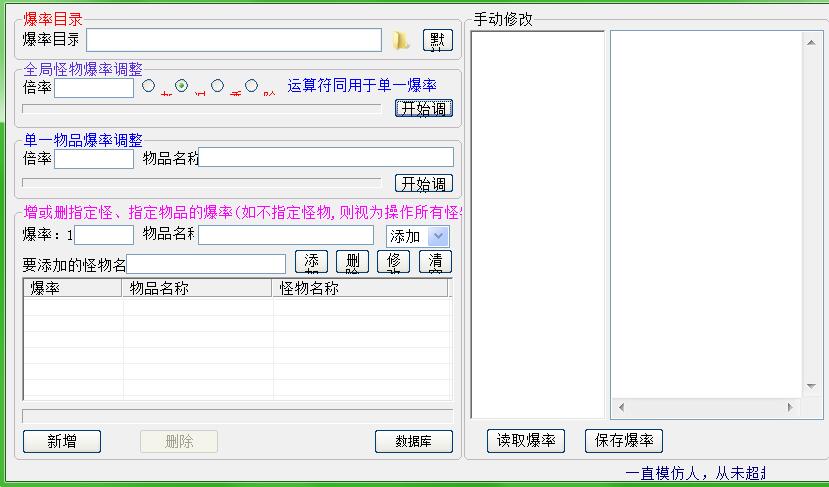Click the 添加 button beside monster name
The height and width of the screenshot is (487, 829).
coord(311,262)
